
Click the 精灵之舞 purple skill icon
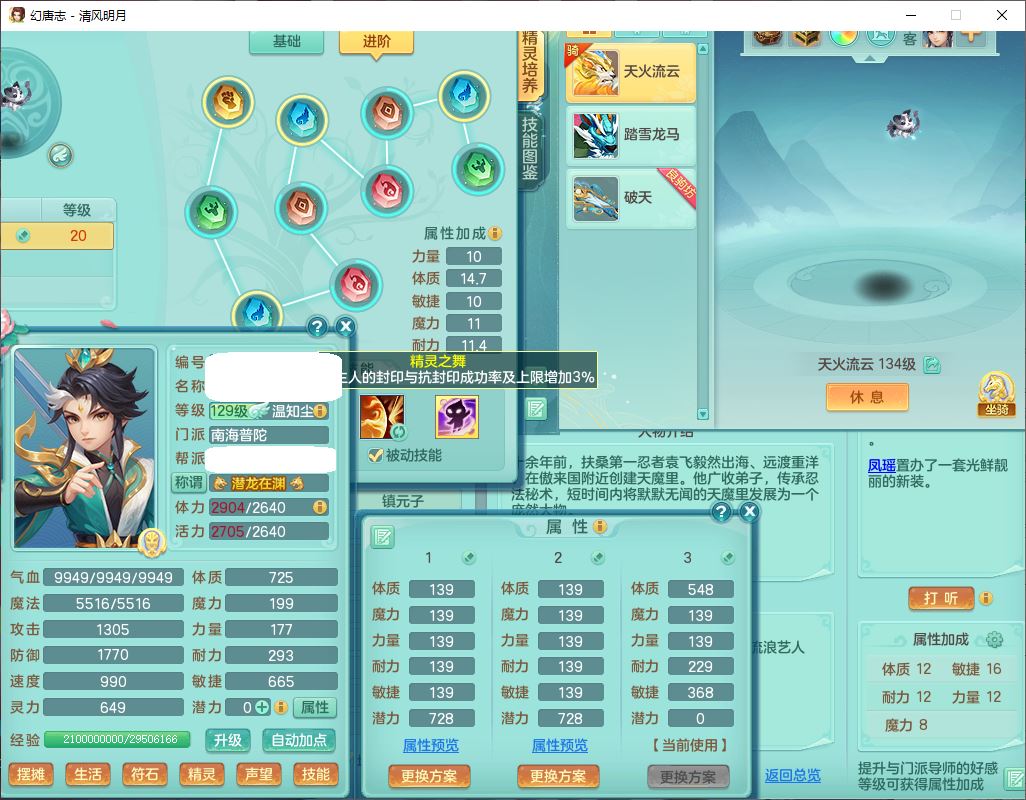pyautogui.click(x=456, y=416)
